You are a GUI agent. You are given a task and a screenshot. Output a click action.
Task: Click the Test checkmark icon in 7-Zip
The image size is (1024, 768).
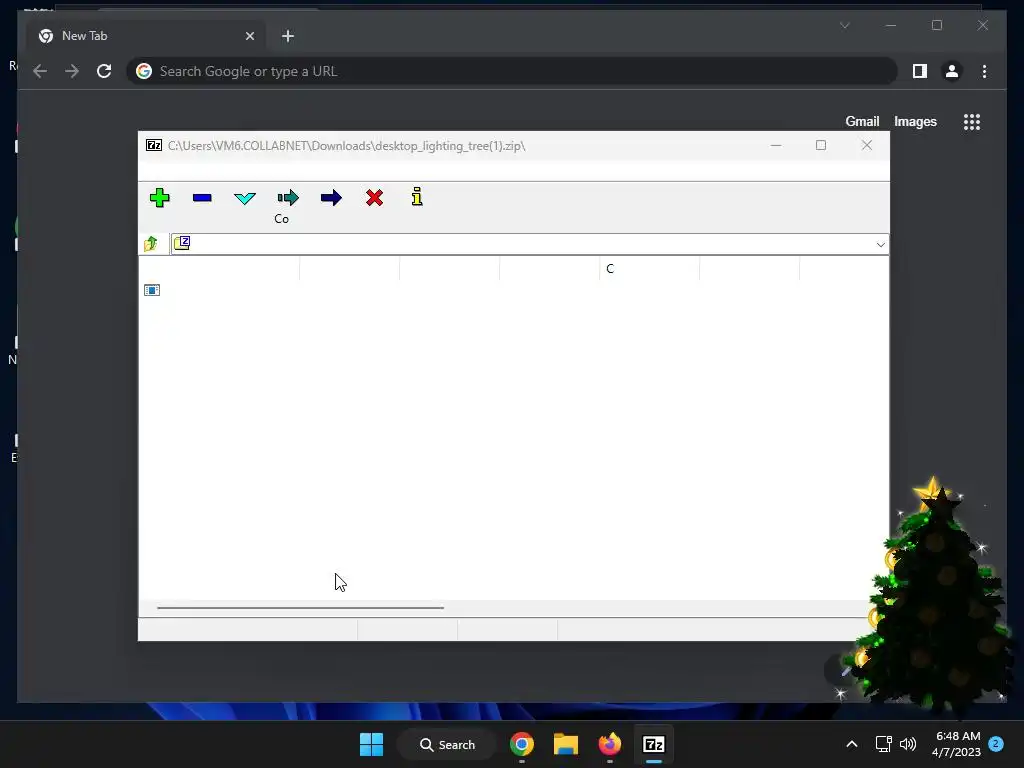point(245,198)
